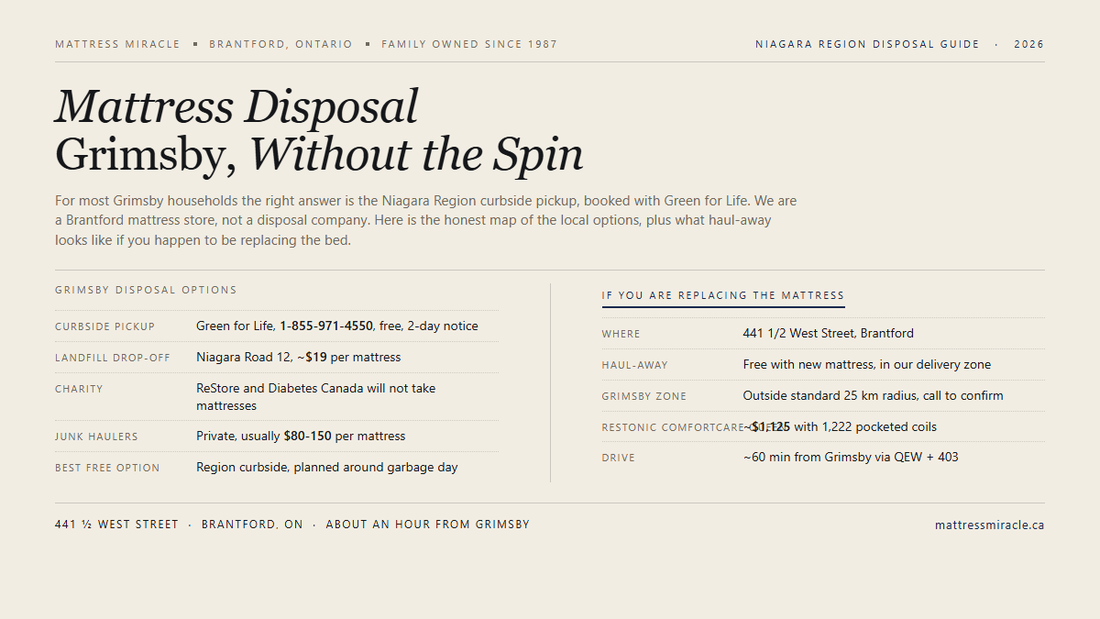Click the $80-150 junk hauler price

pyautogui.click(x=307, y=436)
